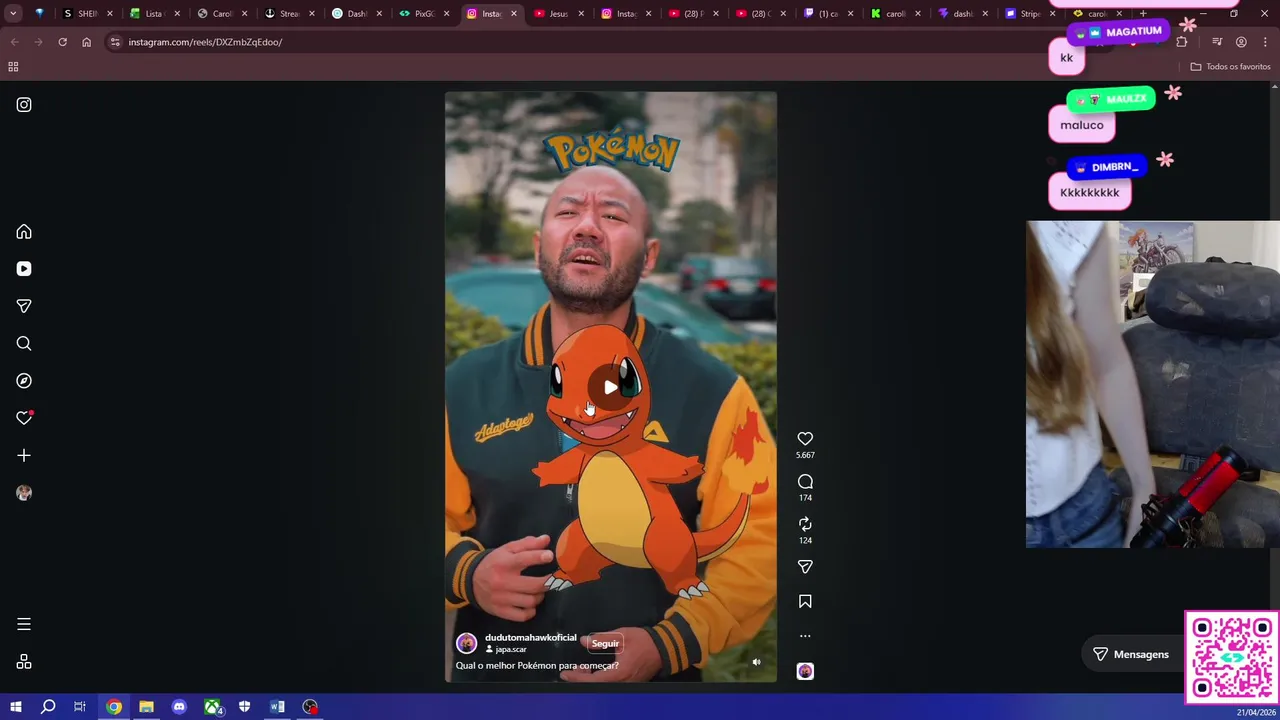
Task: Switch to the Twitch '(1) ca' tab
Action: click(x=828, y=14)
